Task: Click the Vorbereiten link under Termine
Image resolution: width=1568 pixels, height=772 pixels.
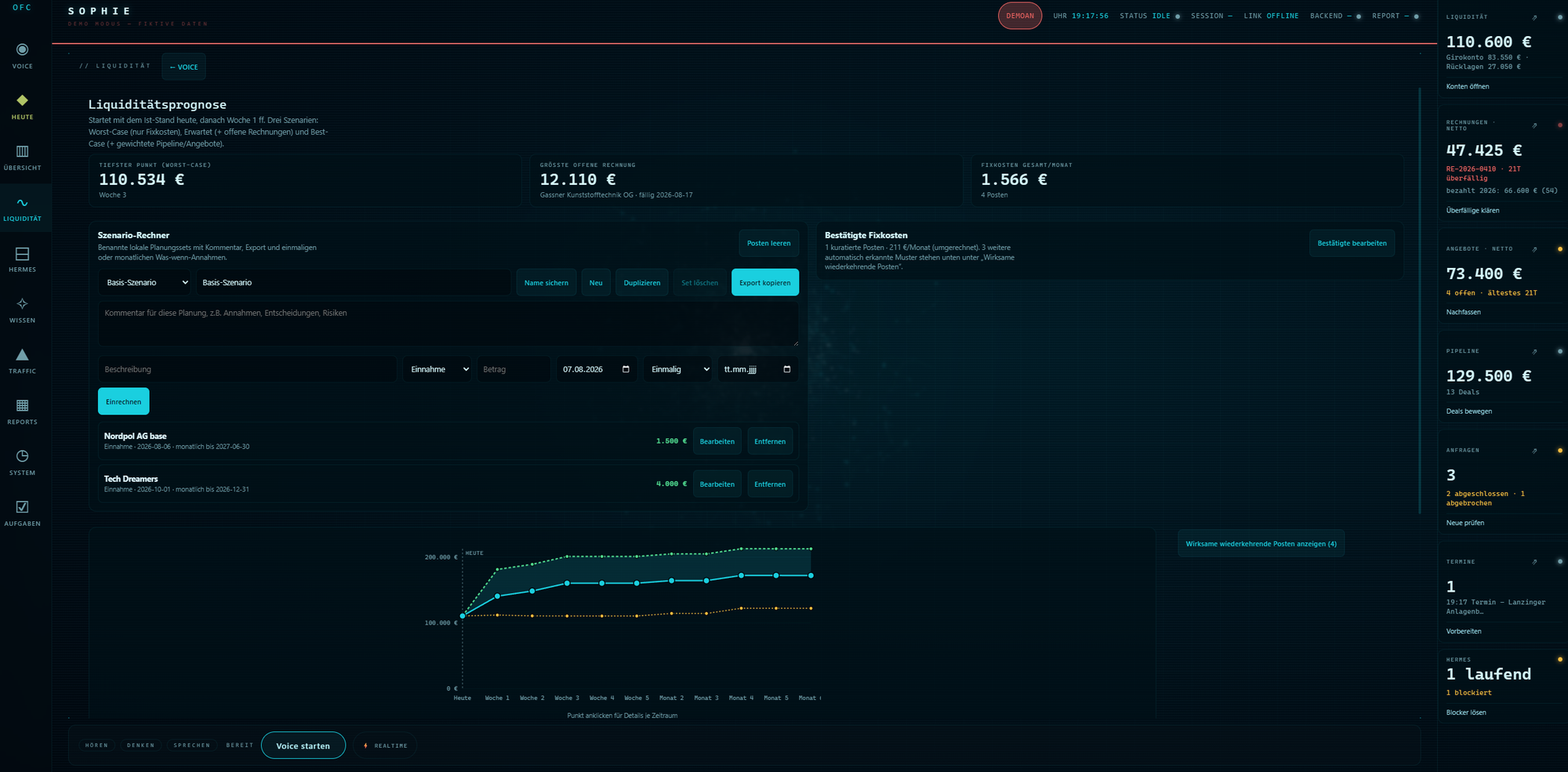Action: point(1464,632)
